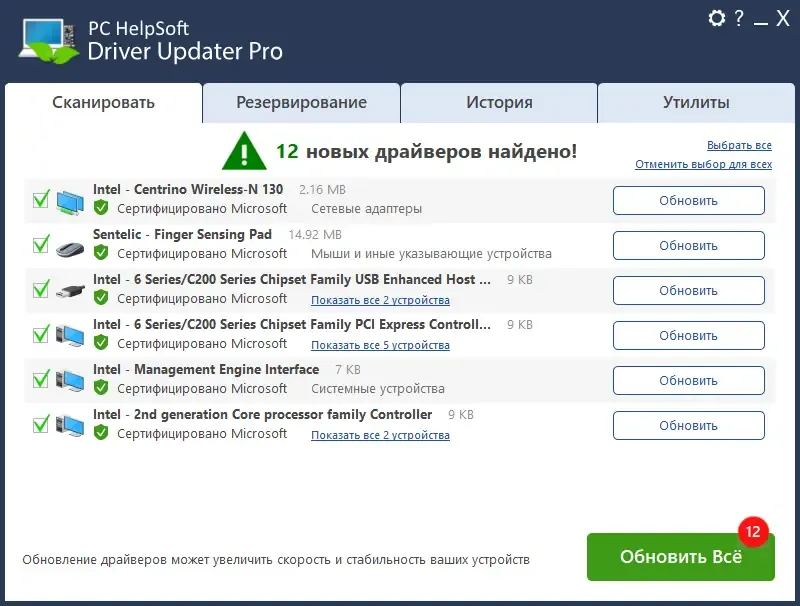Click the Выбрать все link
Image resolution: width=800 pixels, height=606 pixels.
[x=739, y=144]
